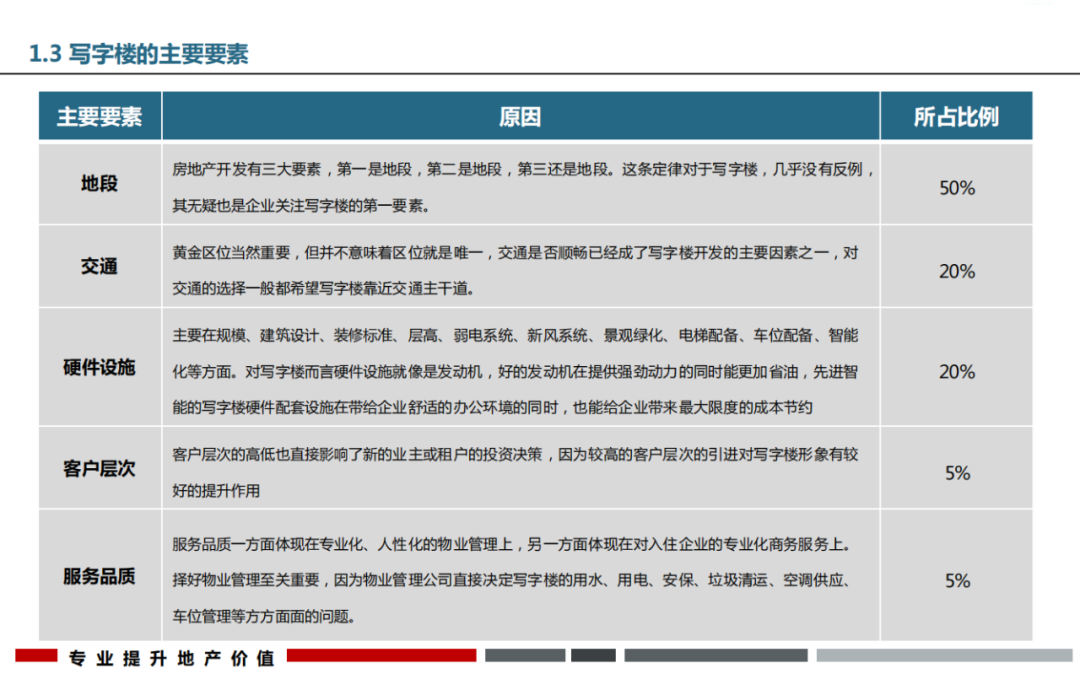Viewport: 1080px width, 674px height.
Task: Click the reason text starting '黄金区位当然重要'
Action: [515, 271]
